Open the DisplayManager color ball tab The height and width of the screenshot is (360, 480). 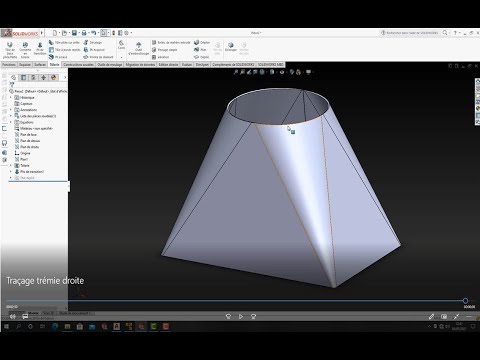click(53, 78)
